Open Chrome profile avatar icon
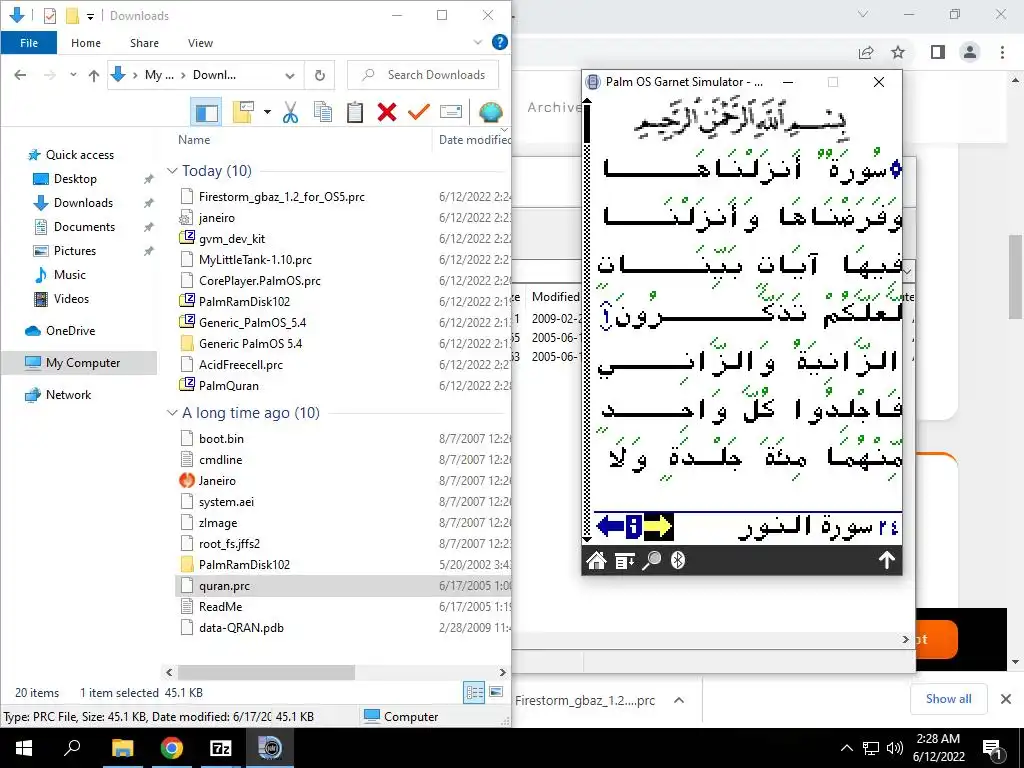This screenshot has width=1024, height=768. click(x=970, y=52)
